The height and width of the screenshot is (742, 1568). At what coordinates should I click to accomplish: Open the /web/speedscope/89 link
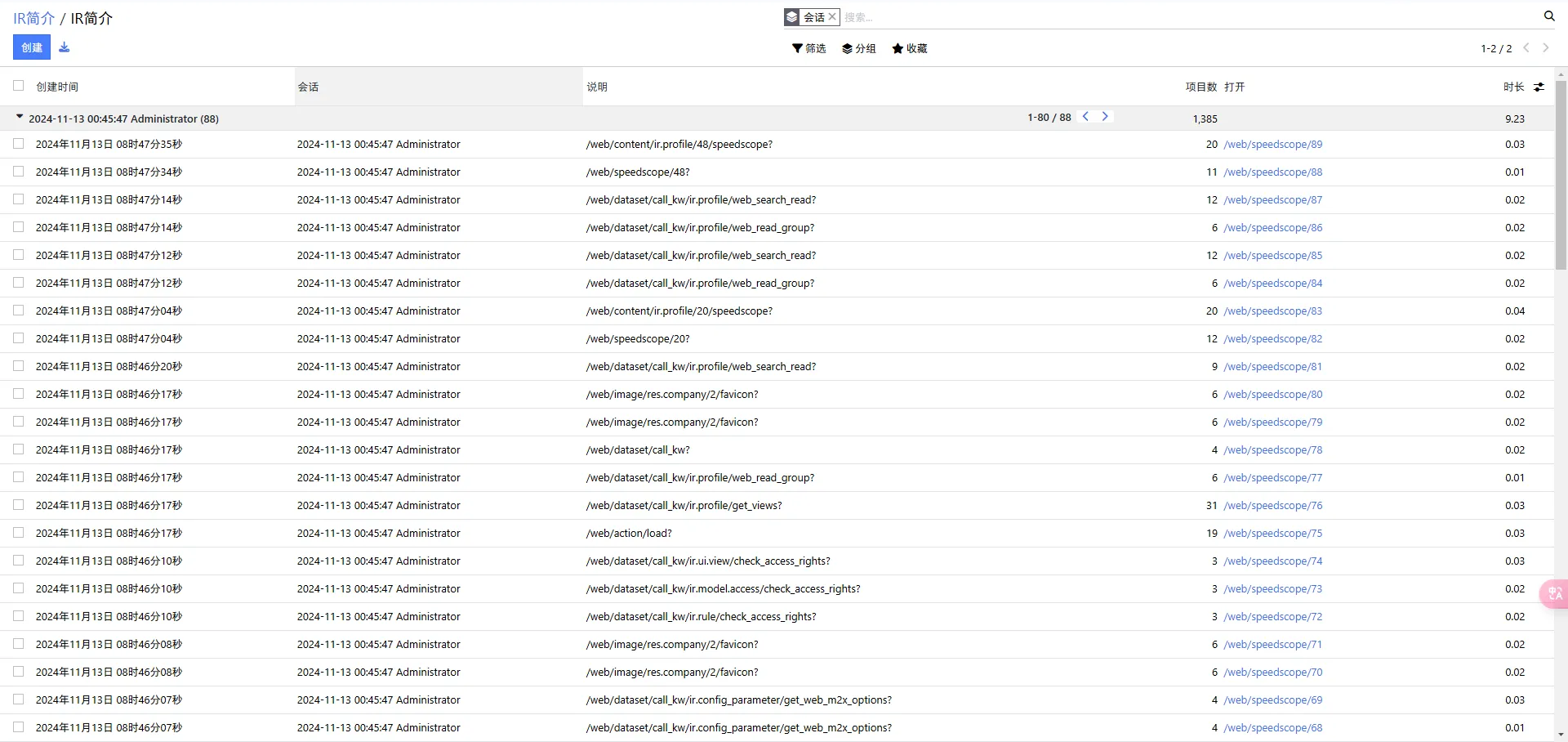click(x=1272, y=145)
